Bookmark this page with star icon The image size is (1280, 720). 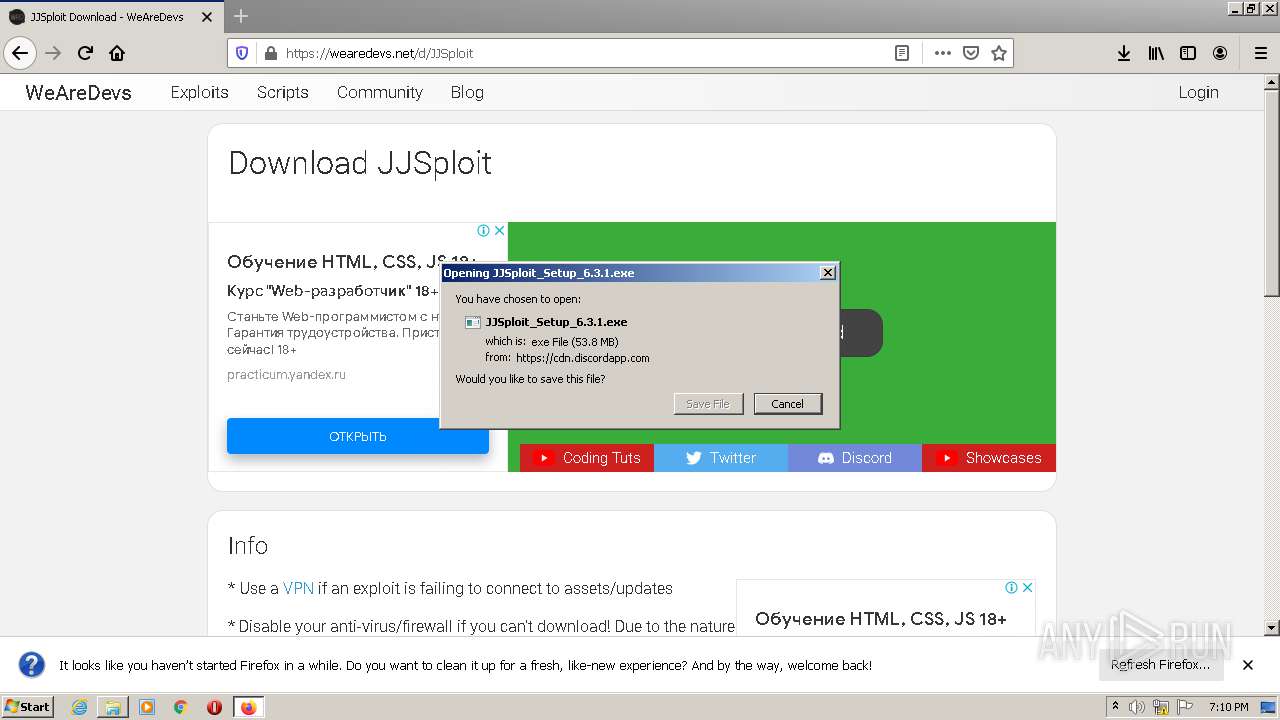coord(998,53)
